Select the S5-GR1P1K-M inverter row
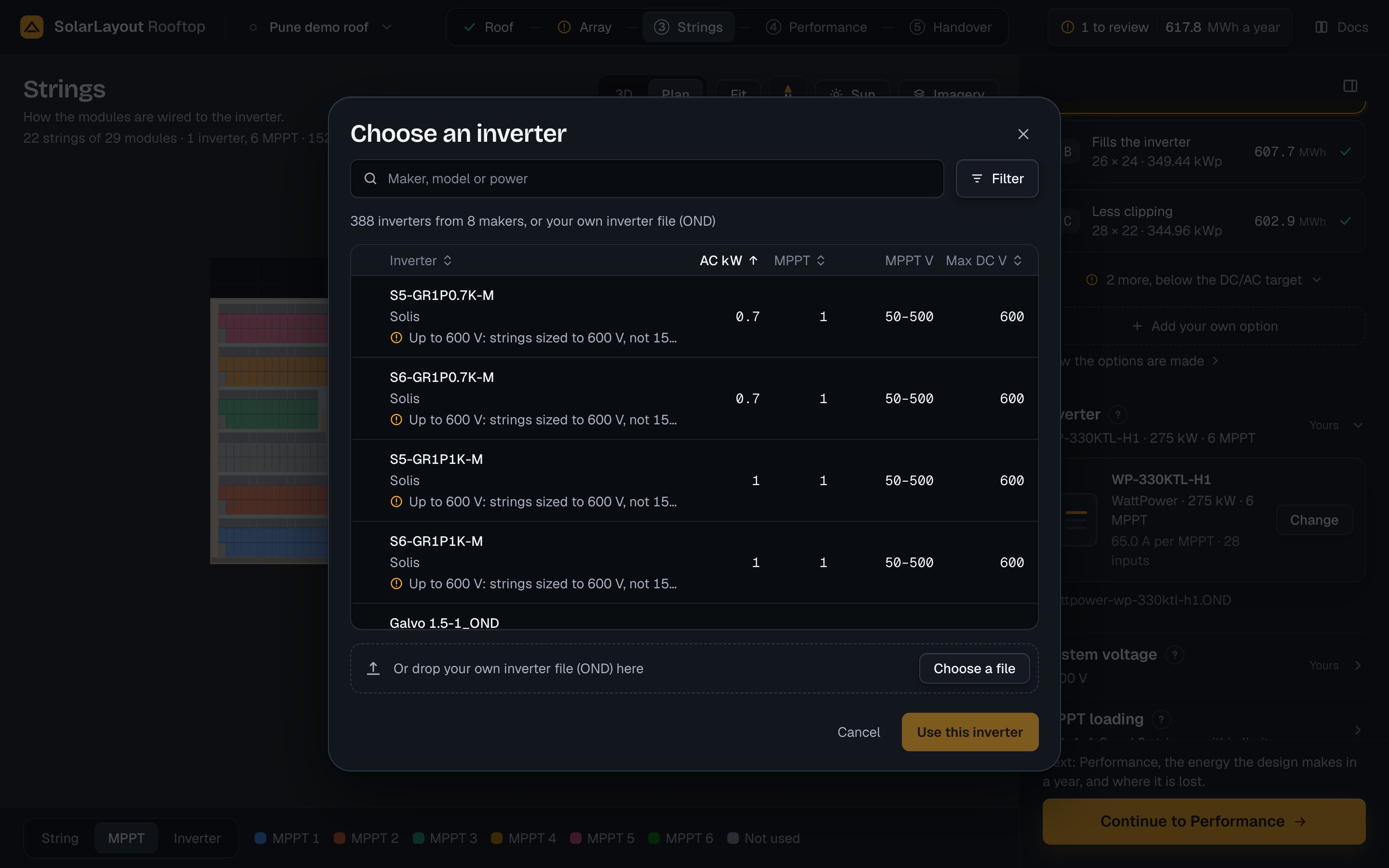Viewport: 1389px width, 868px height. 694,480
